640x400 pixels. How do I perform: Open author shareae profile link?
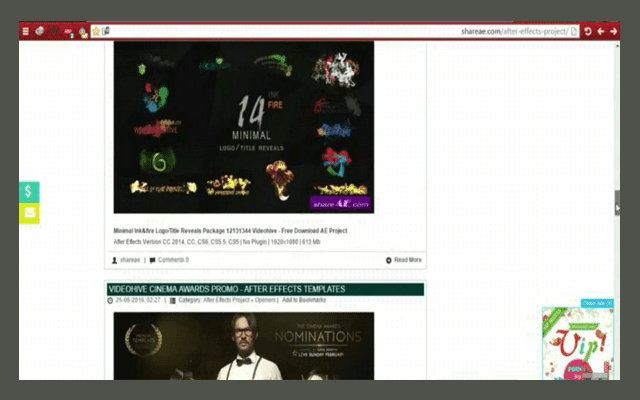click(x=130, y=260)
